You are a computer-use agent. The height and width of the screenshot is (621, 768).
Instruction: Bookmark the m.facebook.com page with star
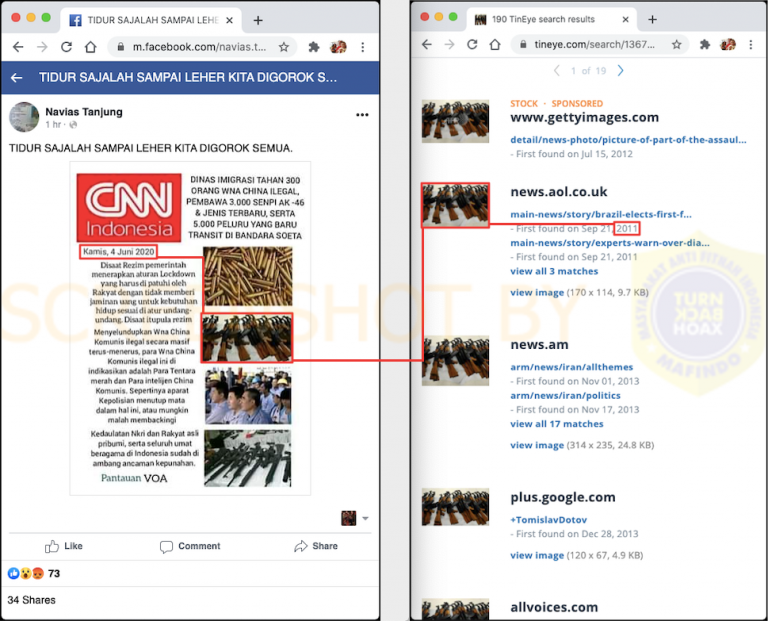(x=284, y=47)
